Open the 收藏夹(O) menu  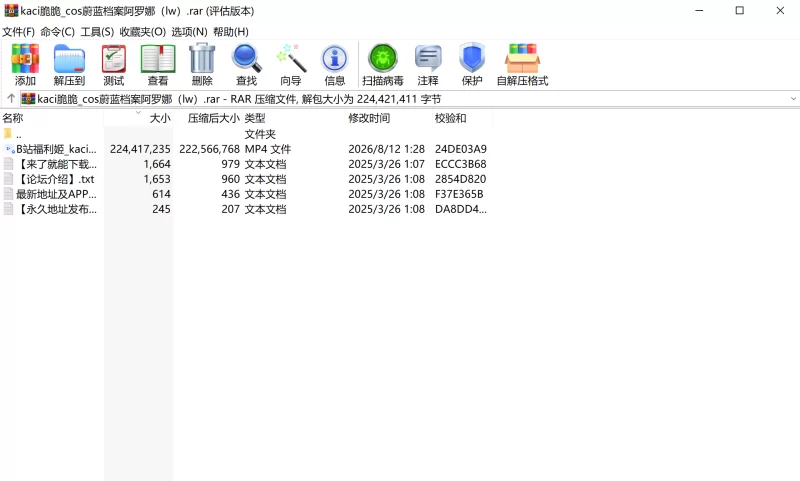tap(143, 32)
